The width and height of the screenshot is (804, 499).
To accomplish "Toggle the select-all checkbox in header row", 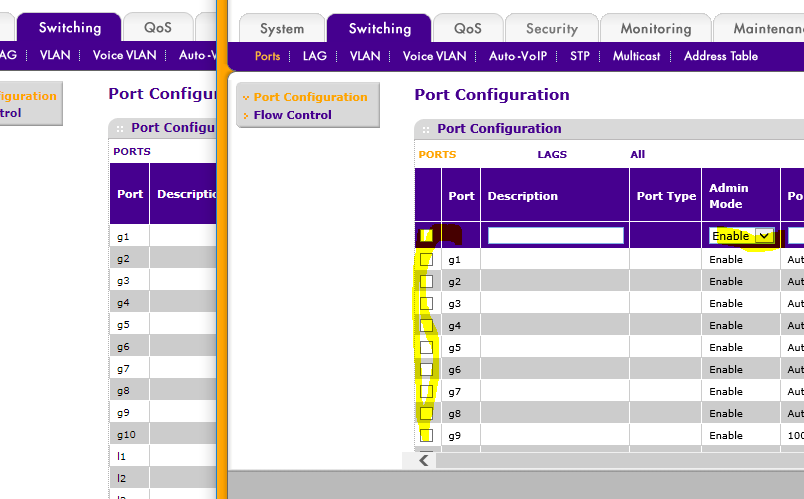I will tap(426, 236).
